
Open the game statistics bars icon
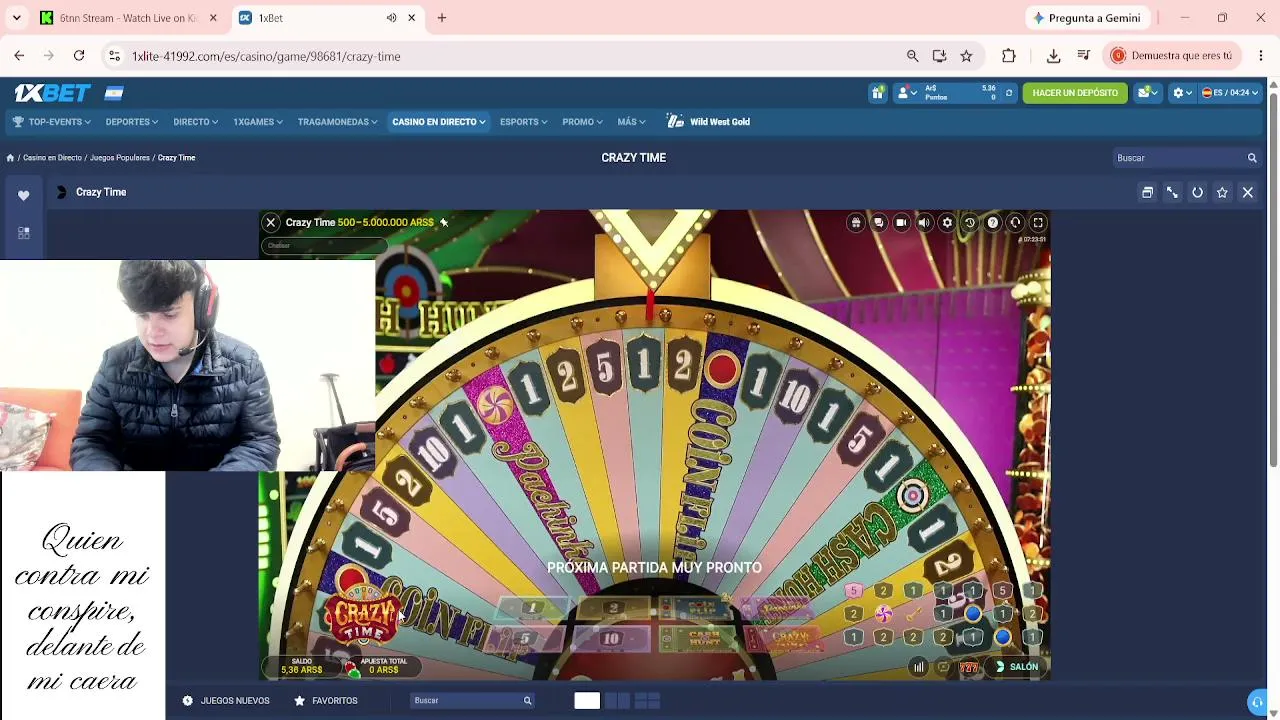(918, 667)
